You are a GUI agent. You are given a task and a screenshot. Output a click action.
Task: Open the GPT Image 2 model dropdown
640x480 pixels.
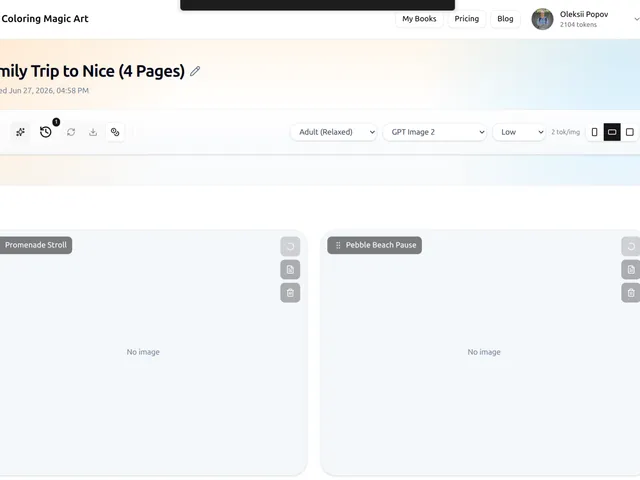pyautogui.click(x=435, y=132)
